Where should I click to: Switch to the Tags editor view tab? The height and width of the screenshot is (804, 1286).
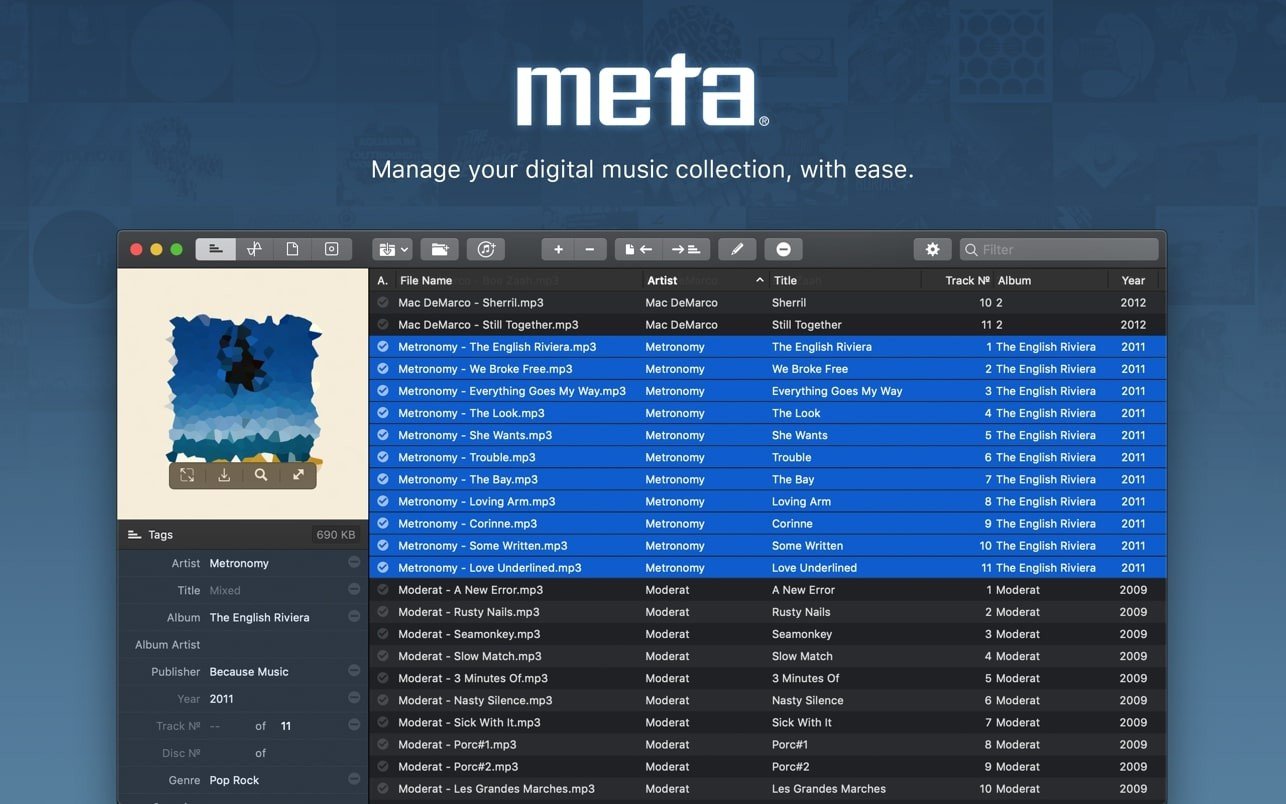click(215, 249)
